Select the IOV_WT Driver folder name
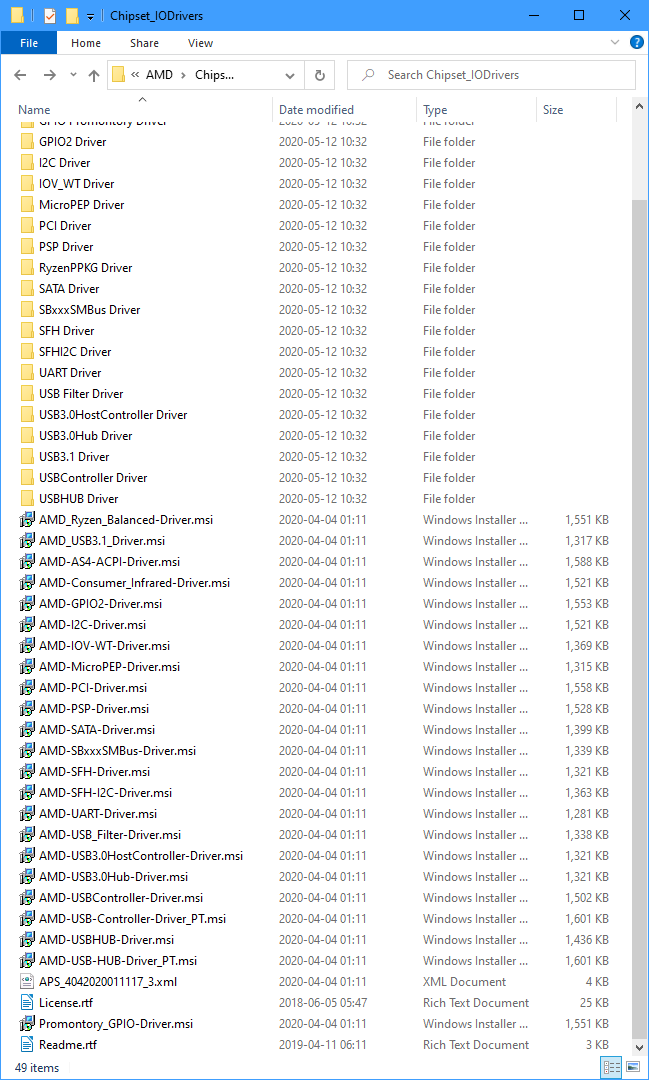Image resolution: width=649 pixels, height=1080 pixels. (76, 184)
